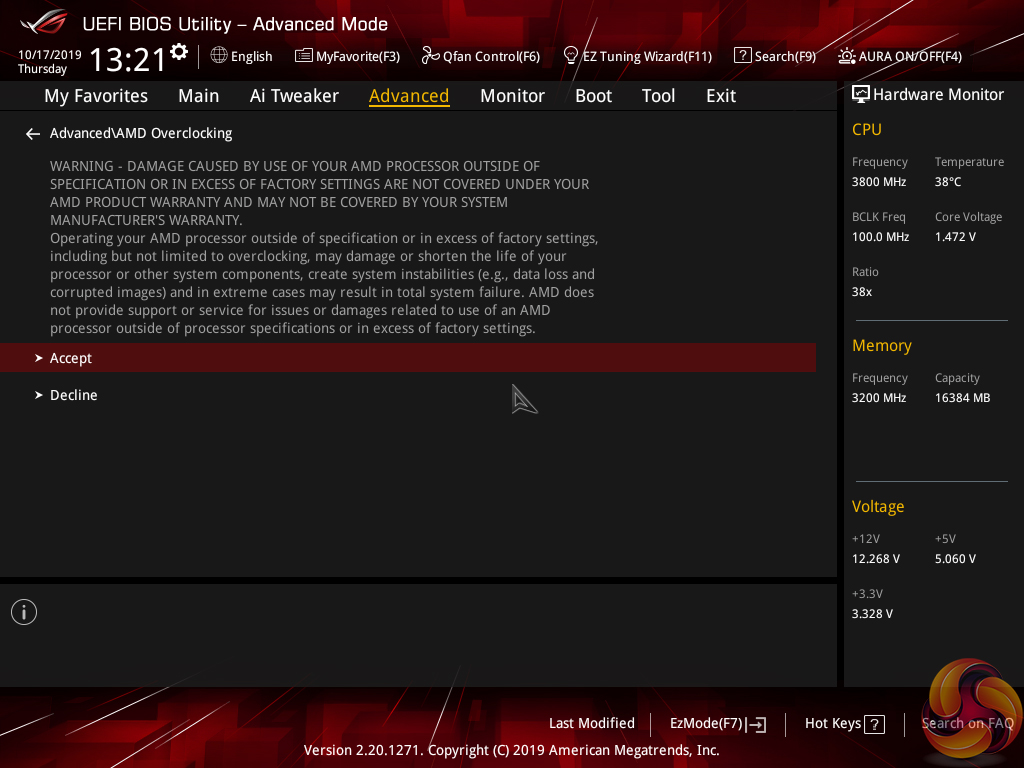This screenshot has height=768, width=1024.
Task: Click the Hardware Monitor display icon
Action: (861, 94)
